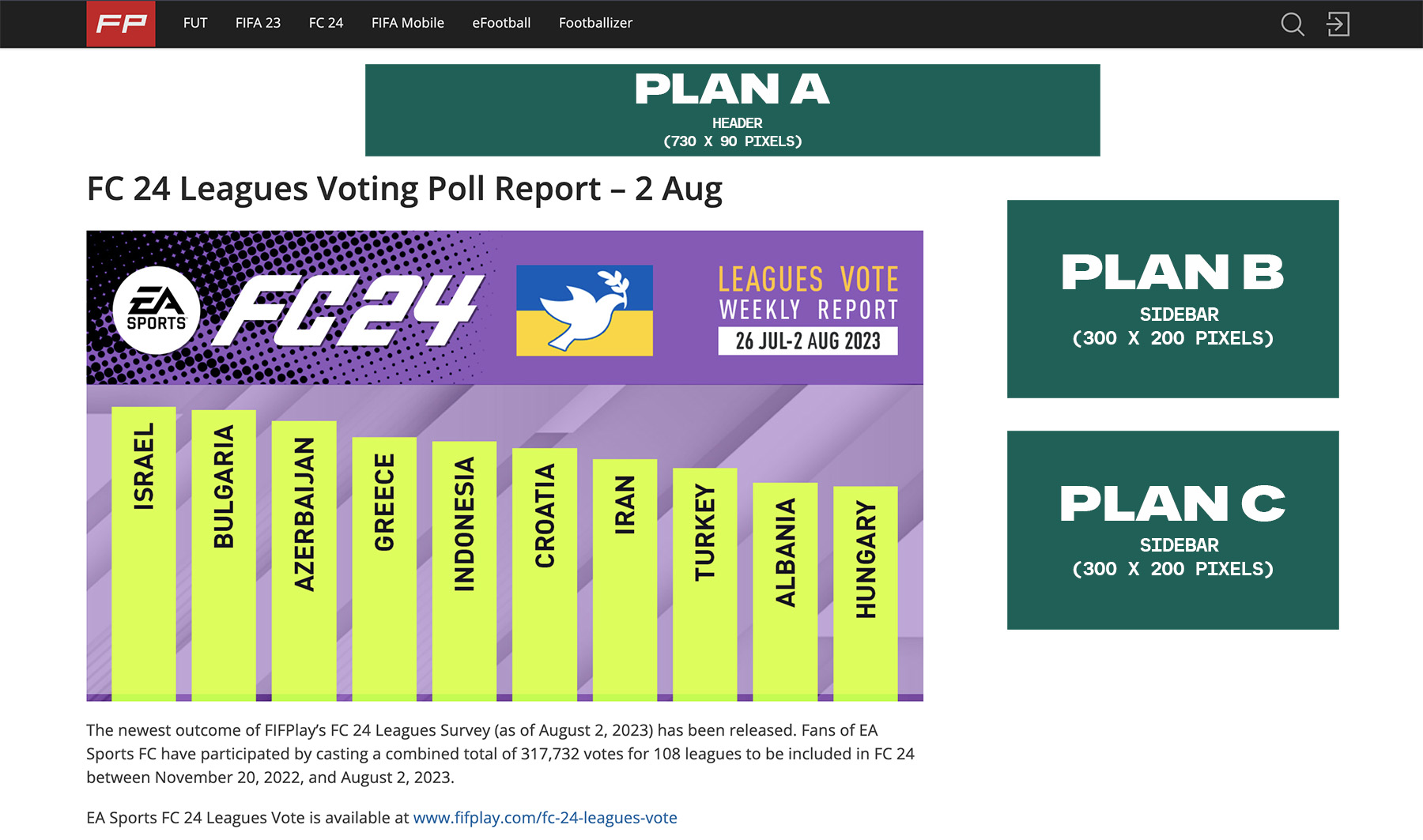
Task: Click the Indonesia bar in the chart
Action: pos(464,569)
